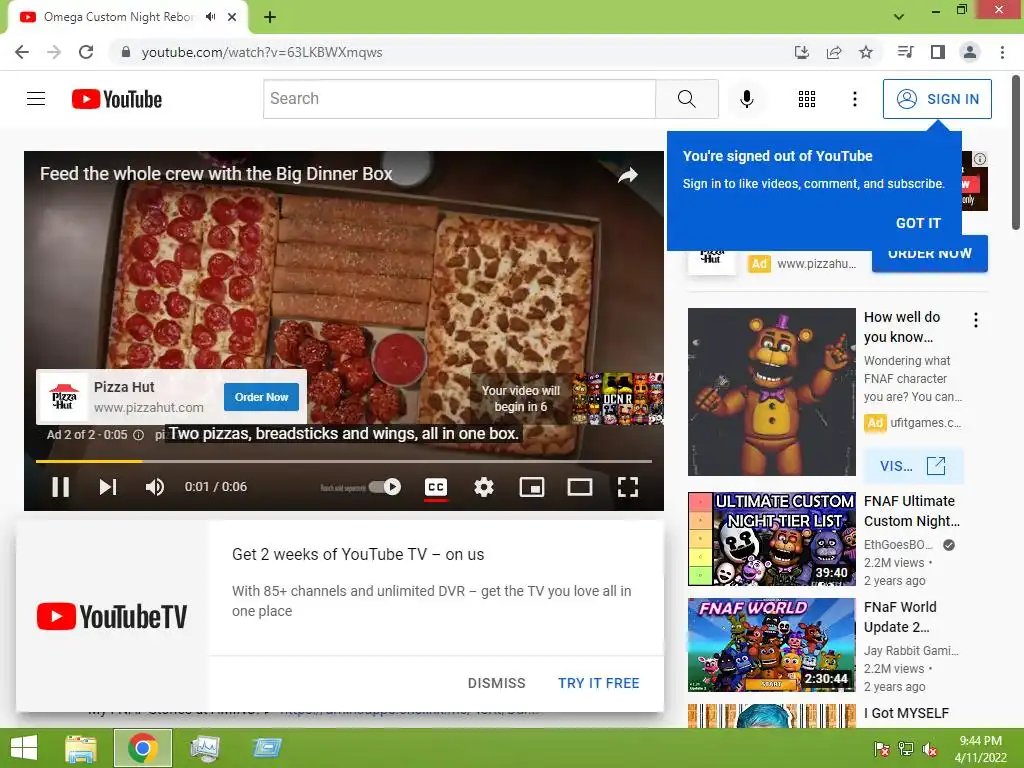Open the Chrome three-dot menu
This screenshot has height=768, width=1024.
pyautogui.click(x=1002, y=52)
